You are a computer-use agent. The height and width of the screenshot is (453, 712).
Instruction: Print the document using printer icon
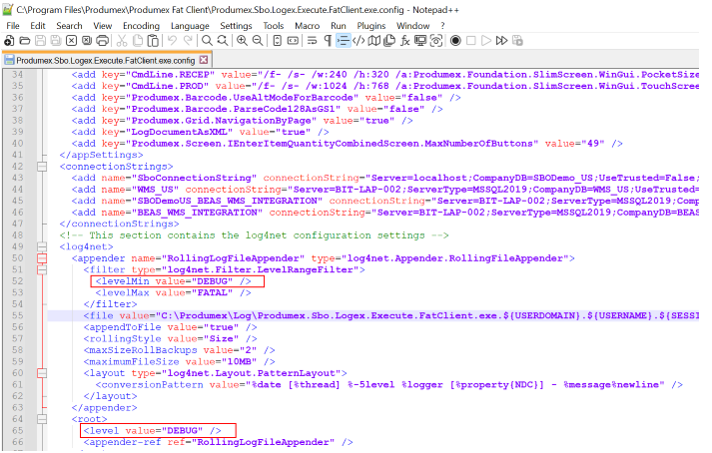coord(103,41)
